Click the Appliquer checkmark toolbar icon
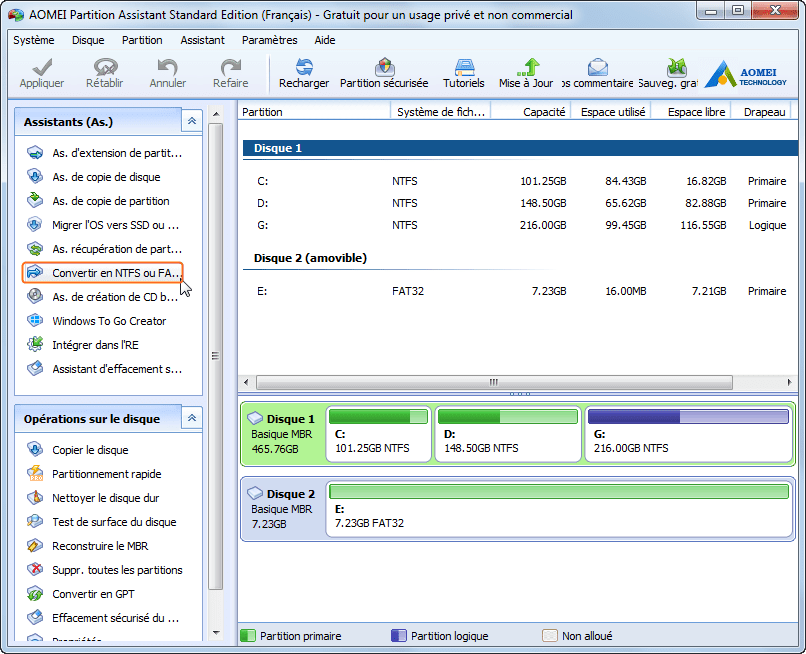The height and width of the screenshot is (654, 806). (x=42, y=67)
